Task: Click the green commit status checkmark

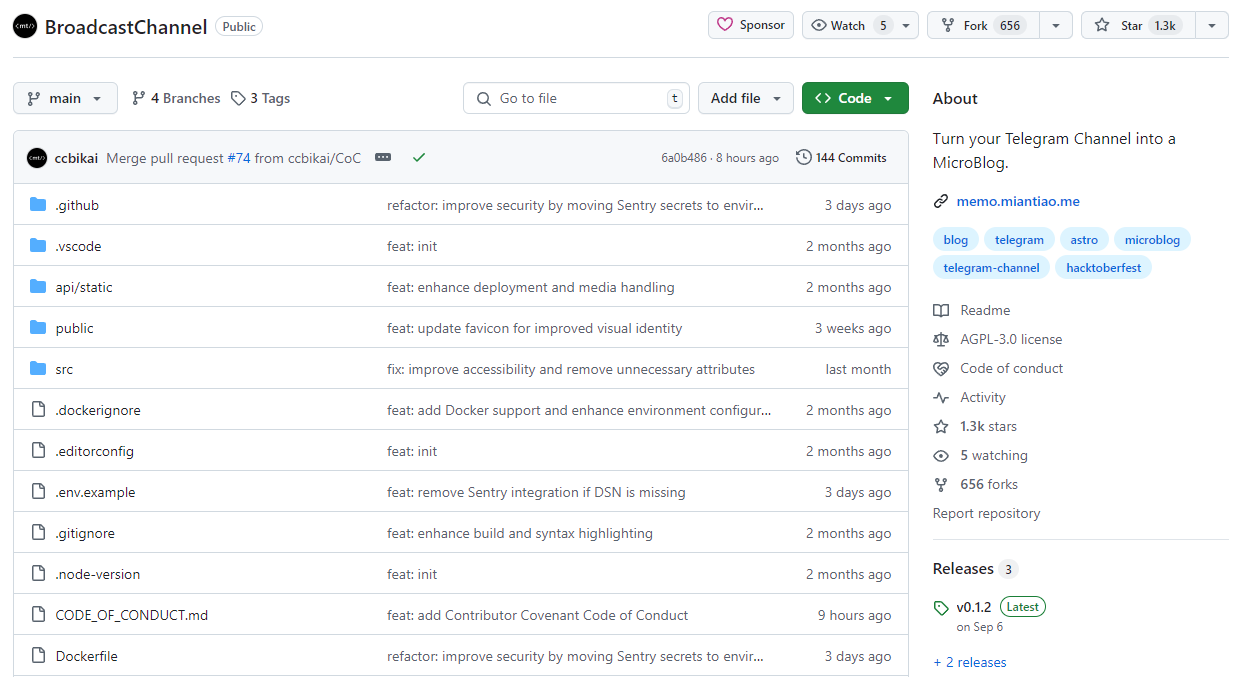Action: click(419, 157)
